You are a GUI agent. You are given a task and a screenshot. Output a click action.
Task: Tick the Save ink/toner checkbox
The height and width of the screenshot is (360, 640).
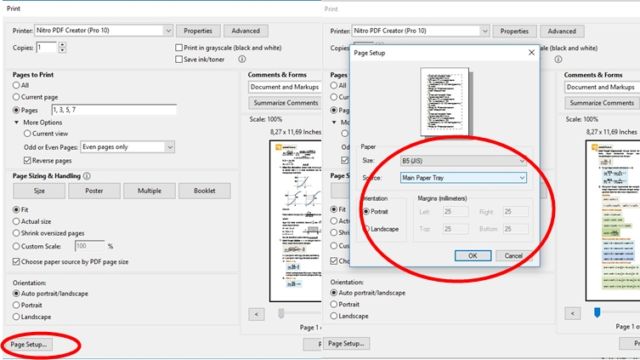179,59
